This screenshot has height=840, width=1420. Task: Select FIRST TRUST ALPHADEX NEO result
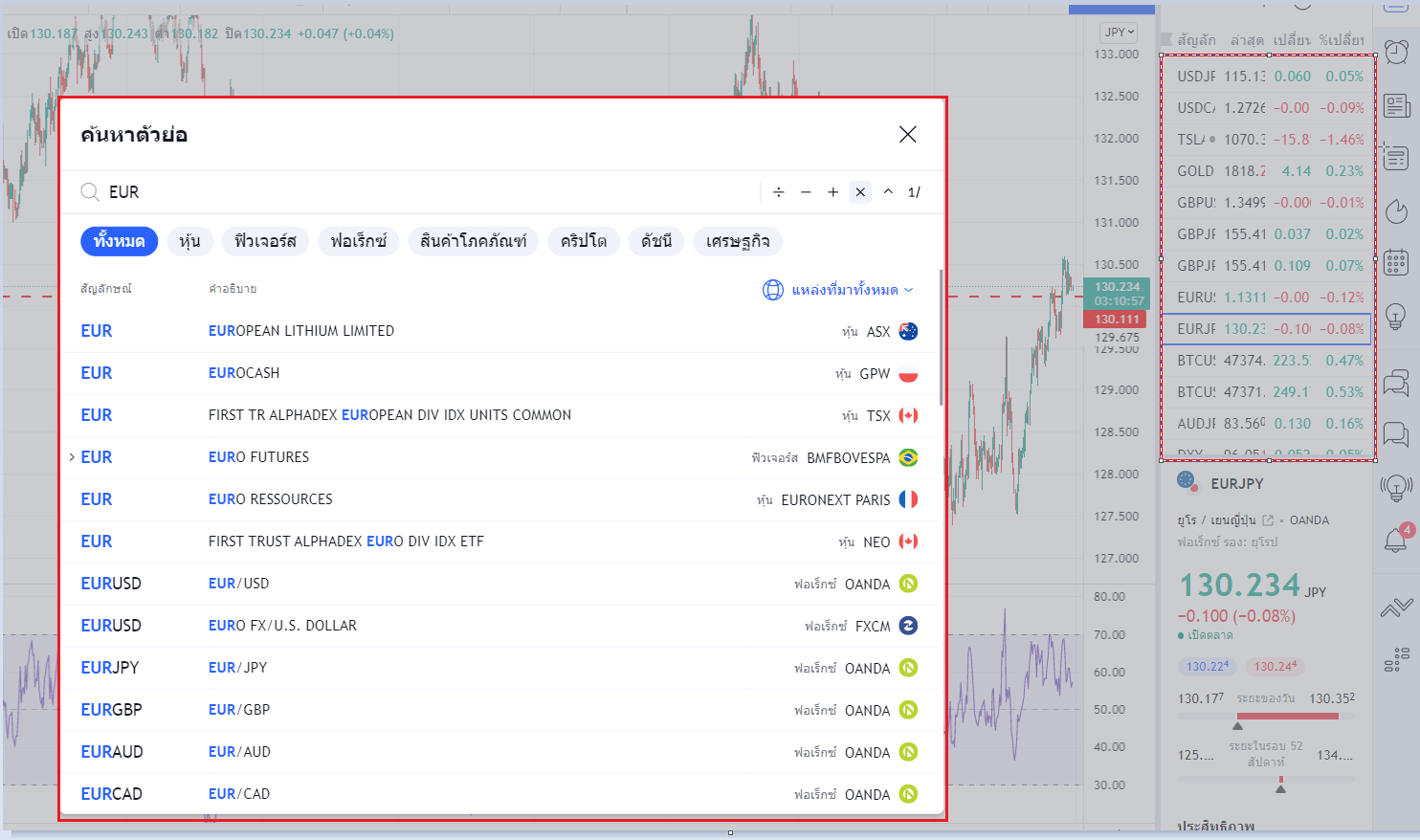[x=499, y=542]
